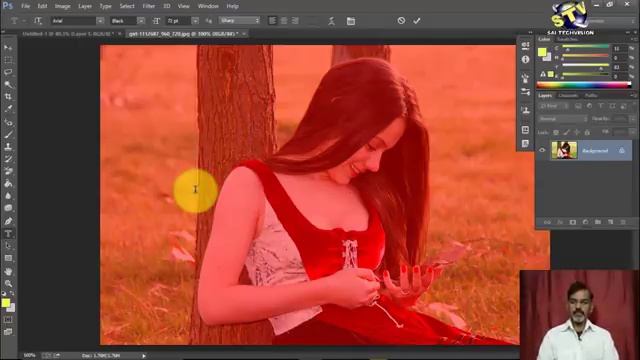This screenshot has height=360, width=640.
Task: Open the layer blend mode dropdown
Action: click(562, 119)
